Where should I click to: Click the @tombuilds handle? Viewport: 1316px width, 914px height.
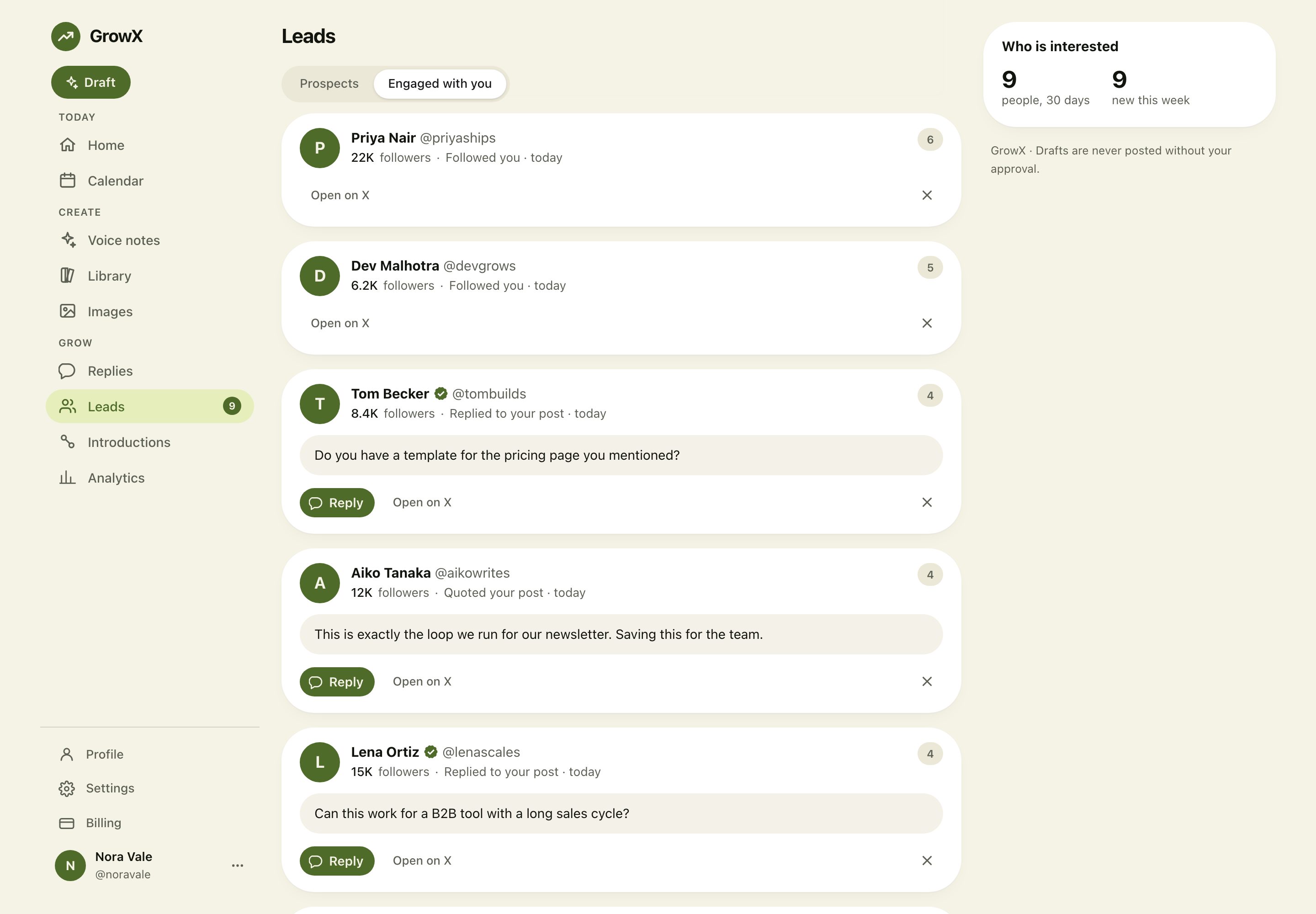[489, 394]
